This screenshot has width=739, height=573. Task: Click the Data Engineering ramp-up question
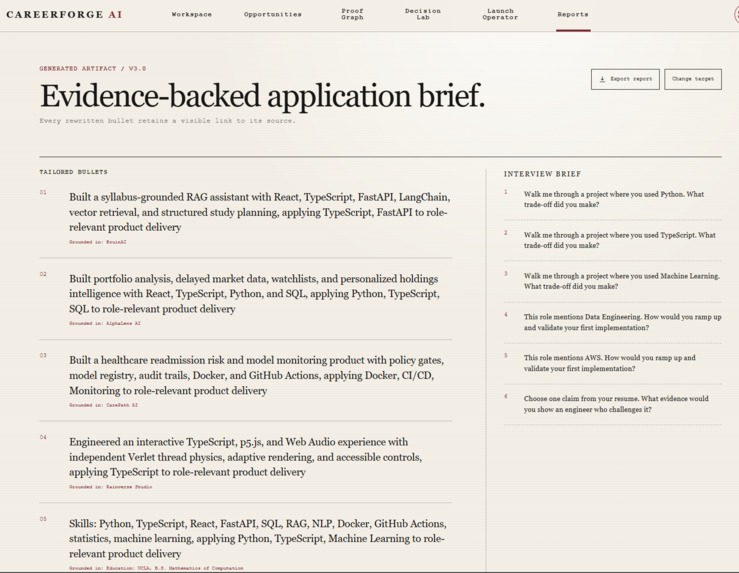click(623, 322)
